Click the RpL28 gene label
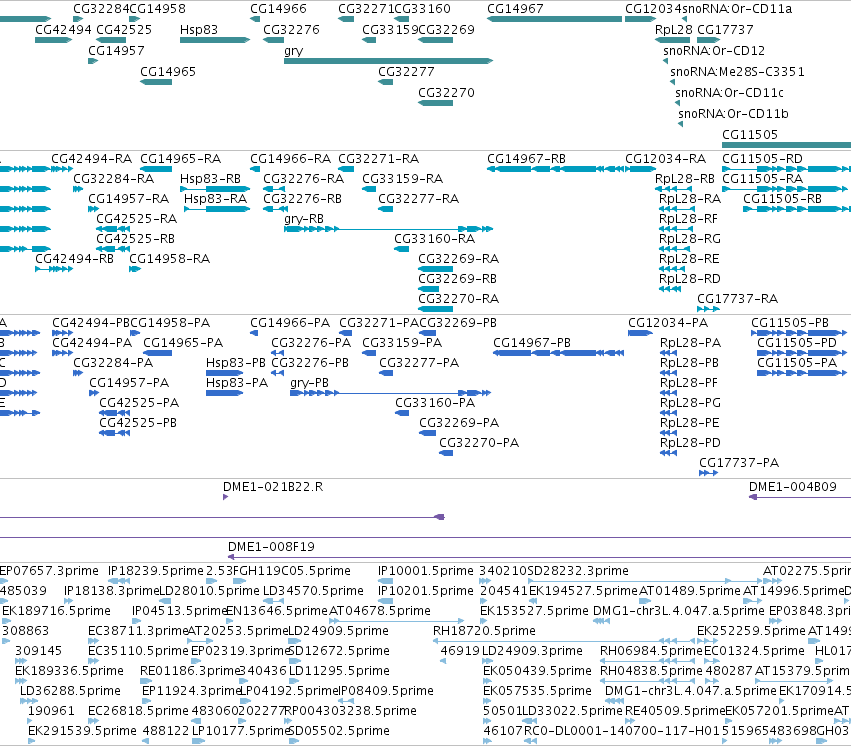Viewport: 851px width, 746px height. coord(674,30)
